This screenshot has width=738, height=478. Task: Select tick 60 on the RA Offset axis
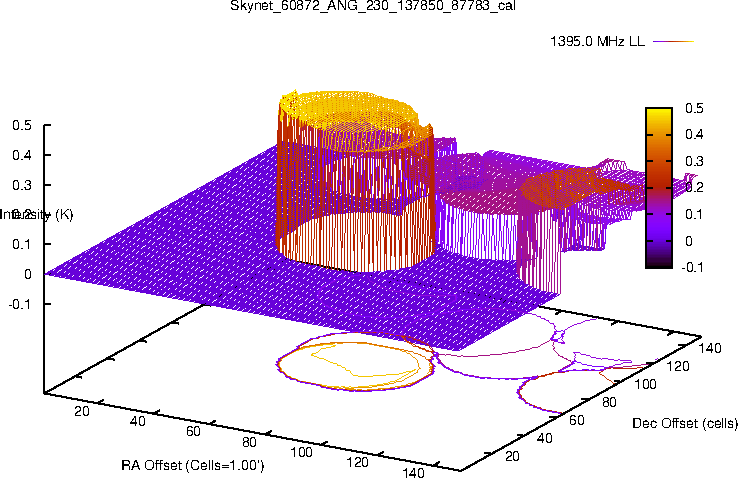coord(193,431)
